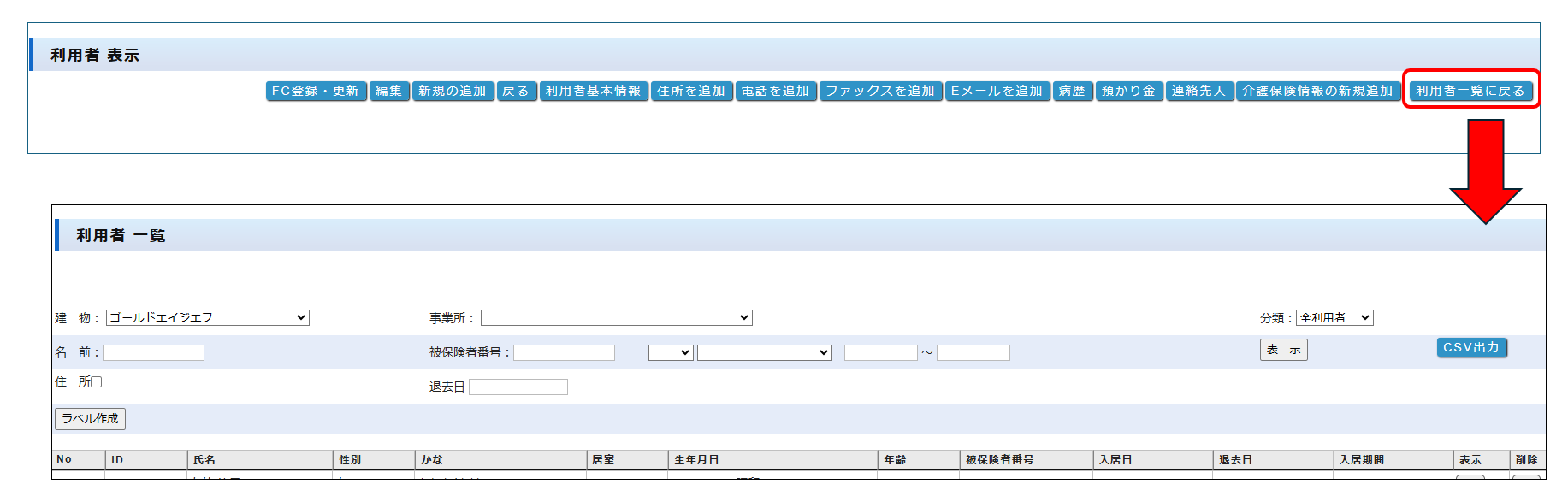1568x490 pixels.
Task: Click the FC登録・更新 button
Action: [x=316, y=91]
